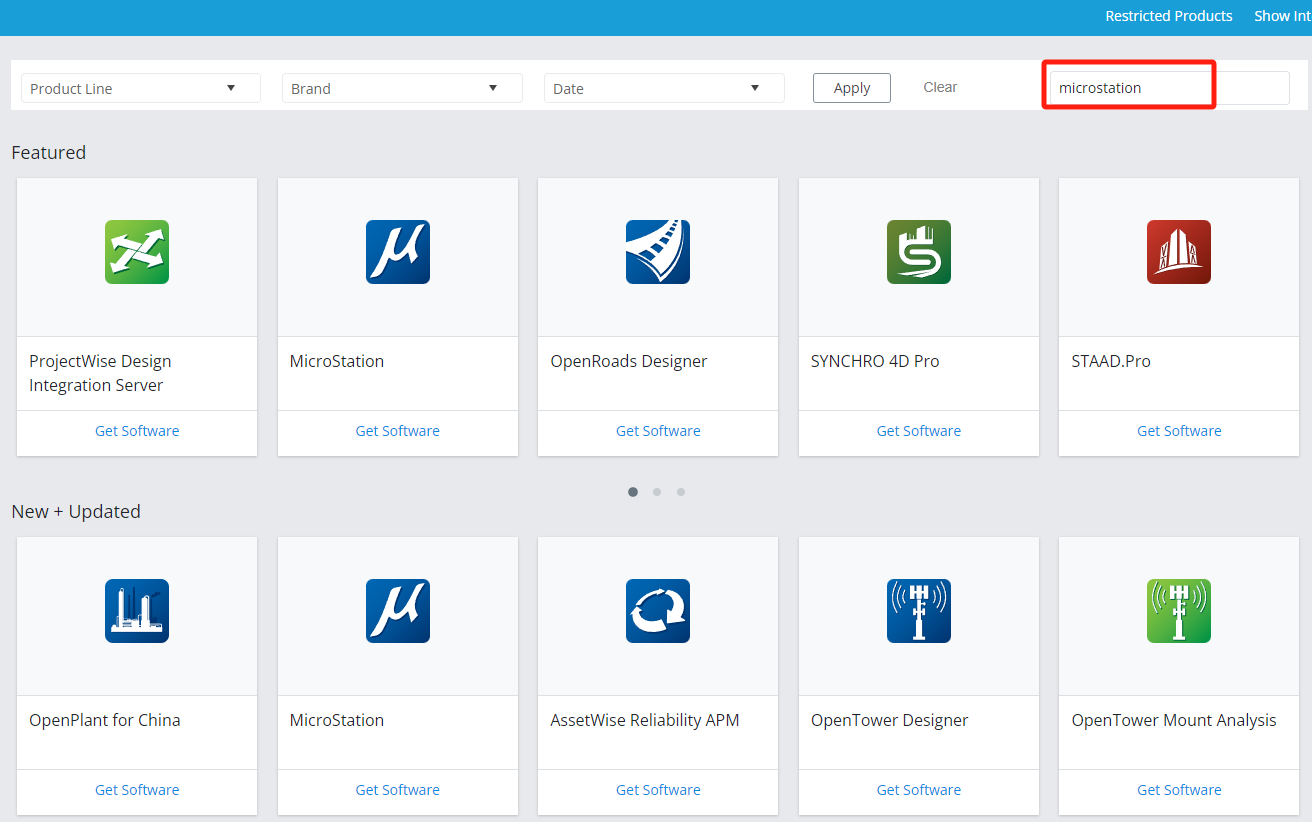This screenshot has width=1312, height=822.
Task: Open Restricted Products in top bar
Action: point(1169,16)
